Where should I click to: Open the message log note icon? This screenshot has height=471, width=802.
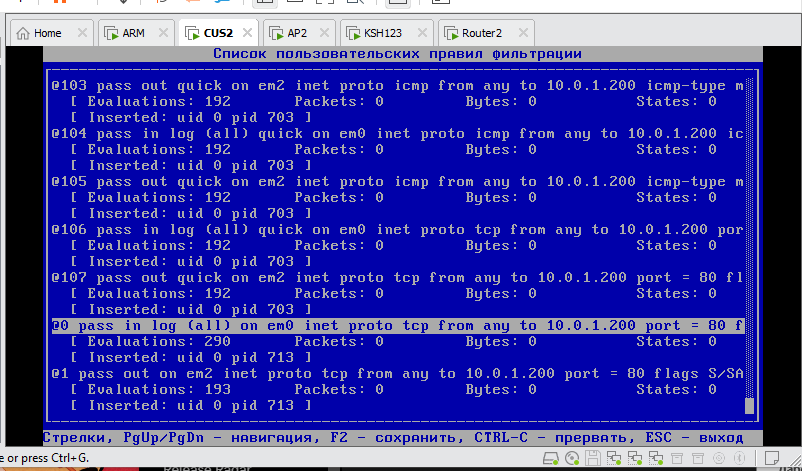coord(772,458)
